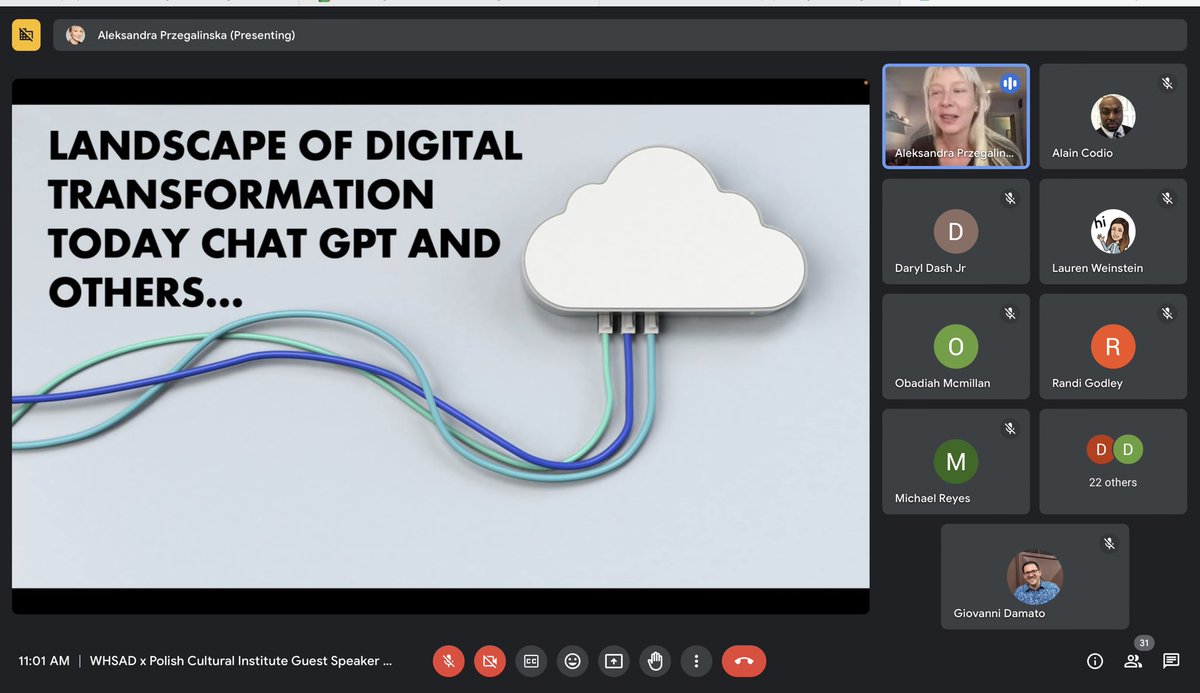1200x693 pixels.
Task: Raise hand using the hand icon
Action: tap(655, 661)
